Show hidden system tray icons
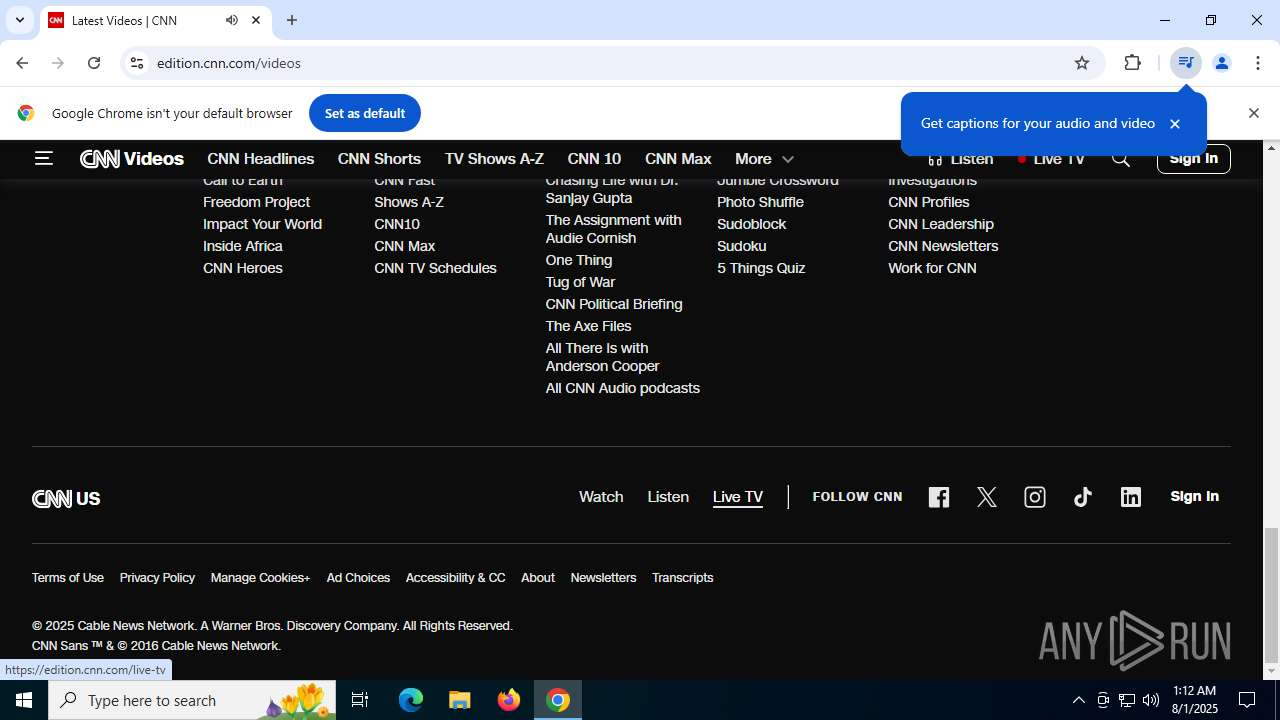Viewport: 1280px width, 720px height. coord(1078,700)
